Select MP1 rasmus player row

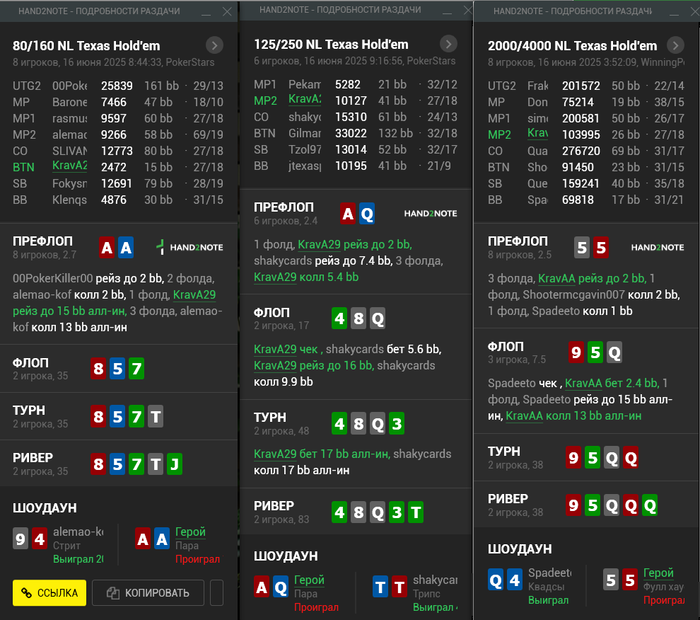coord(118,118)
